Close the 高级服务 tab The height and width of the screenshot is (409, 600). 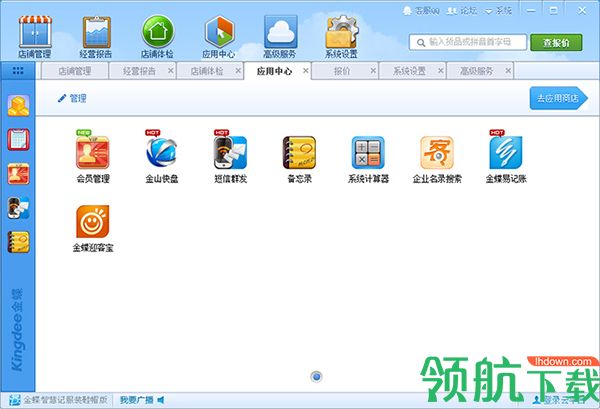click(x=508, y=71)
